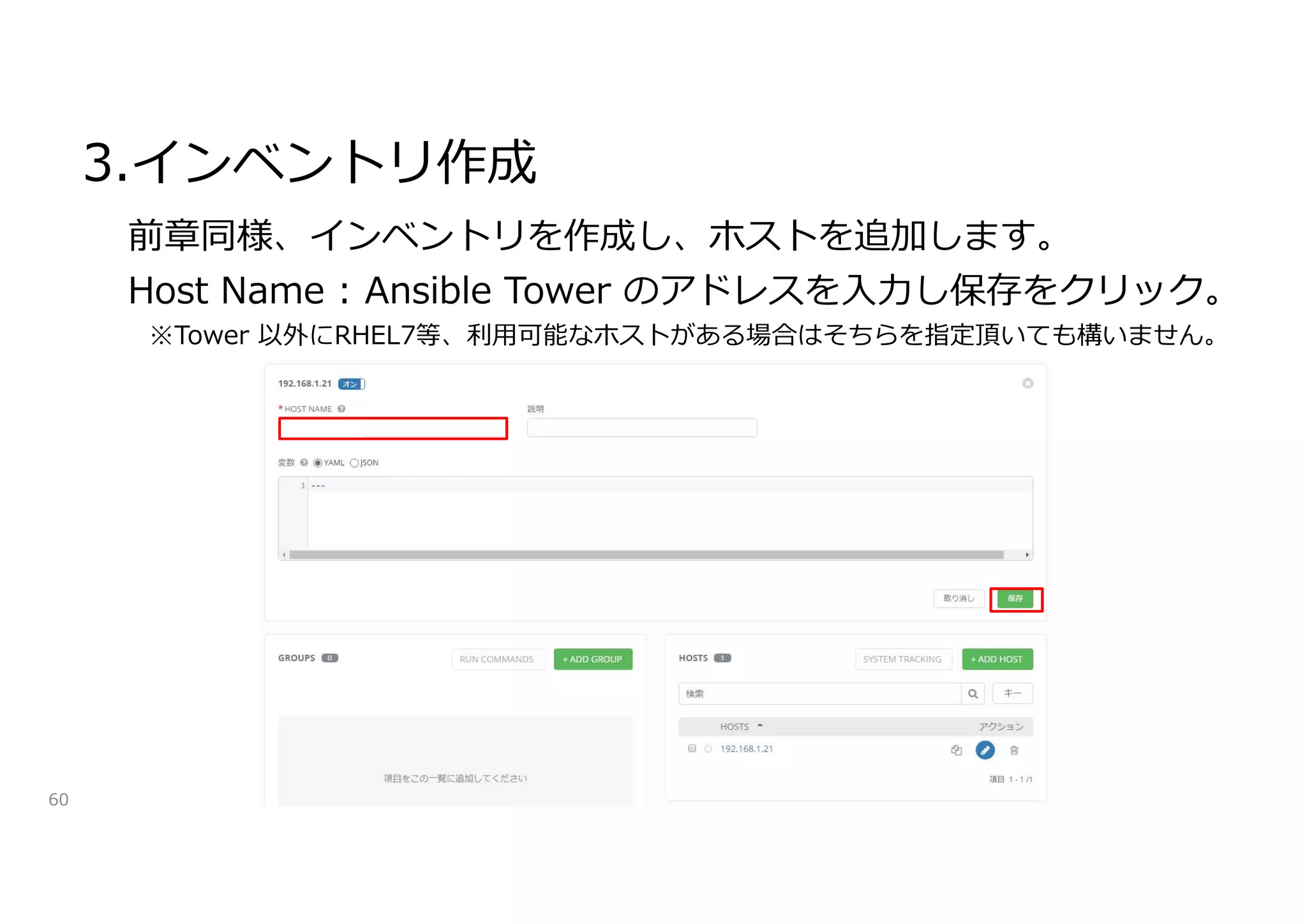Check the checkbox beside host 192.168.1.21
The height and width of the screenshot is (924, 1307).
[x=692, y=749]
